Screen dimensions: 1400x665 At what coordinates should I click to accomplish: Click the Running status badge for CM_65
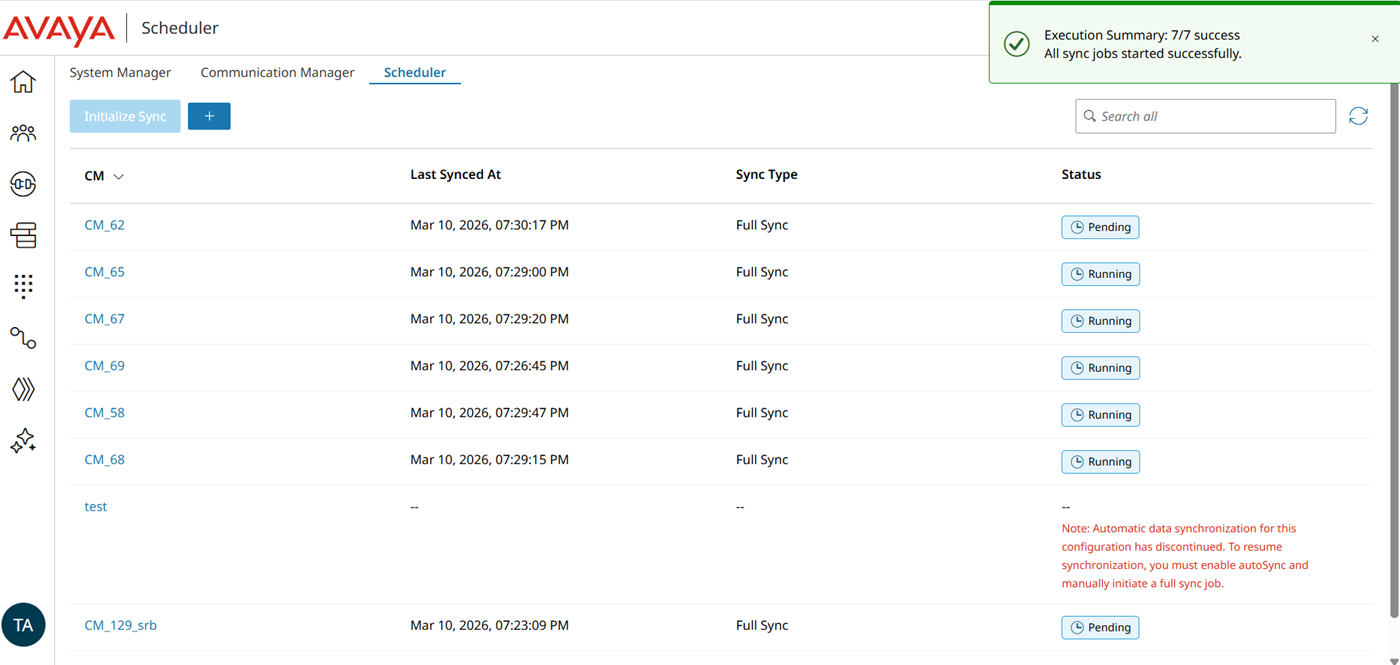pyautogui.click(x=1100, y=274)
